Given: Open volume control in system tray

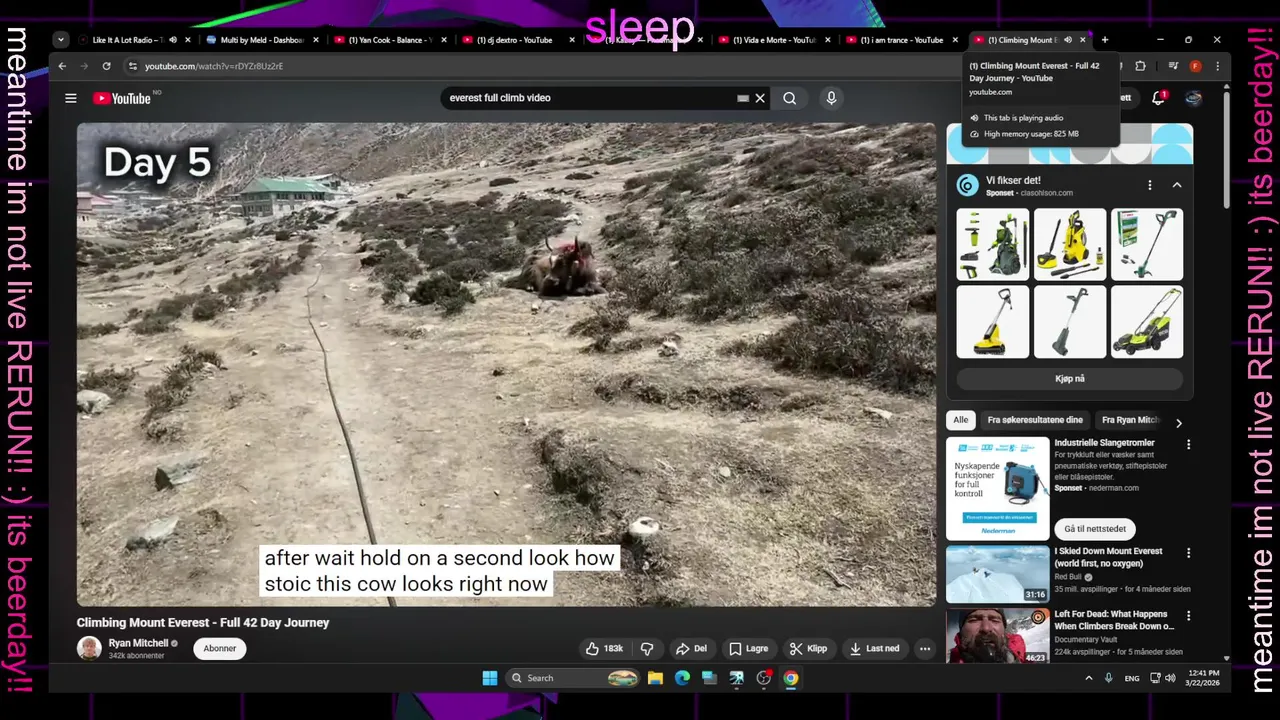Looking at the screenshot, I should pos(1170,678).
